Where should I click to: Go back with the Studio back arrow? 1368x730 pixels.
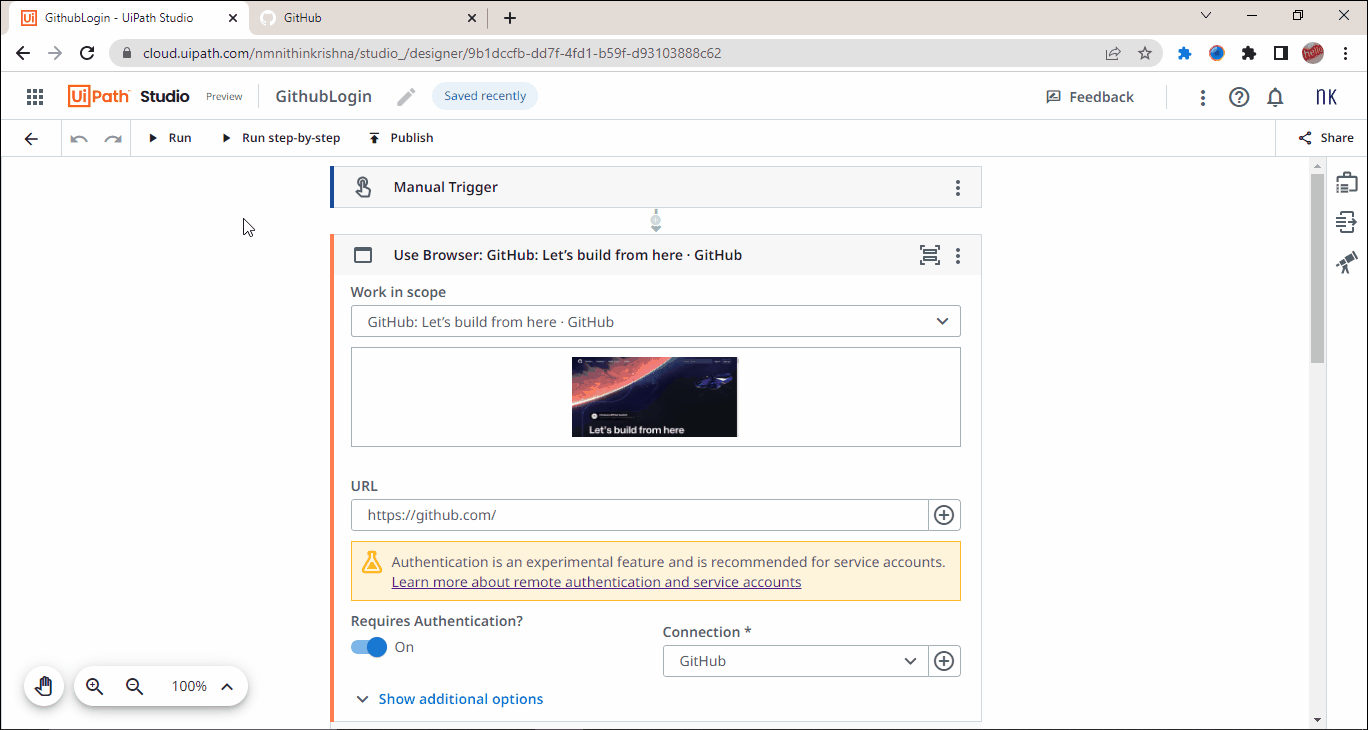(x=31, y=138)
